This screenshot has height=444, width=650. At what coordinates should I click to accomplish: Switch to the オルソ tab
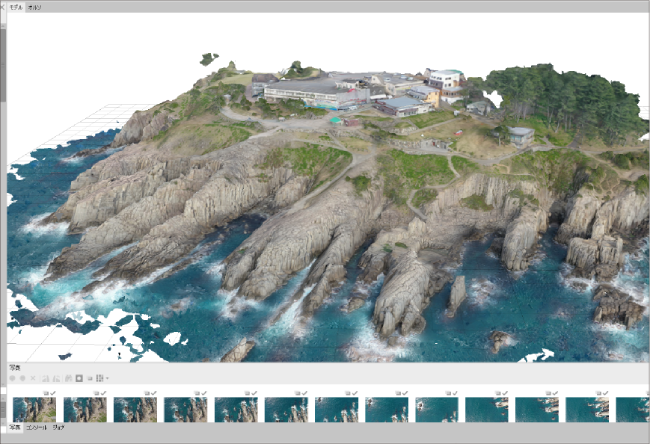34,6
